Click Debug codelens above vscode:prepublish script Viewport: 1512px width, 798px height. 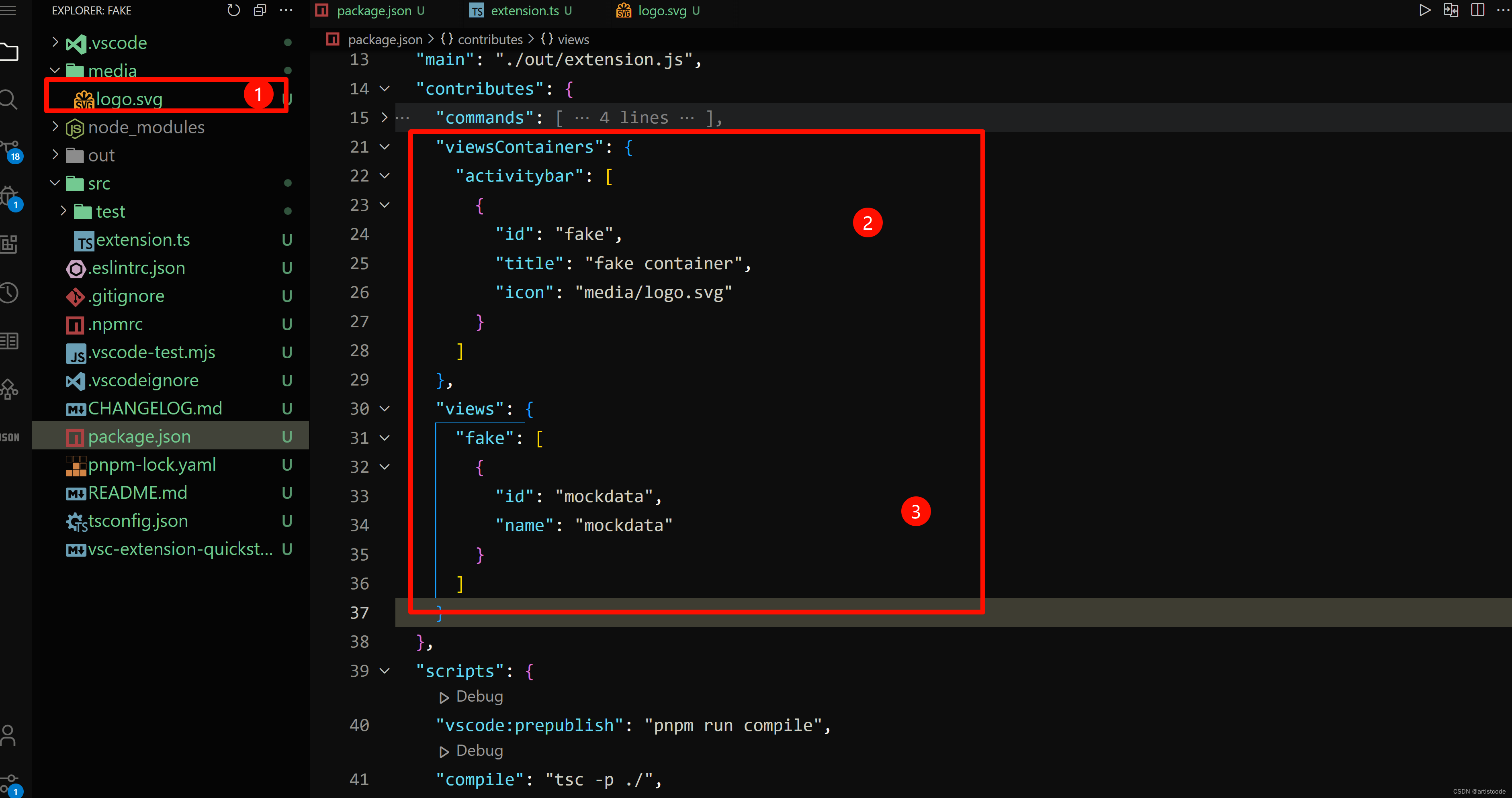479,696
